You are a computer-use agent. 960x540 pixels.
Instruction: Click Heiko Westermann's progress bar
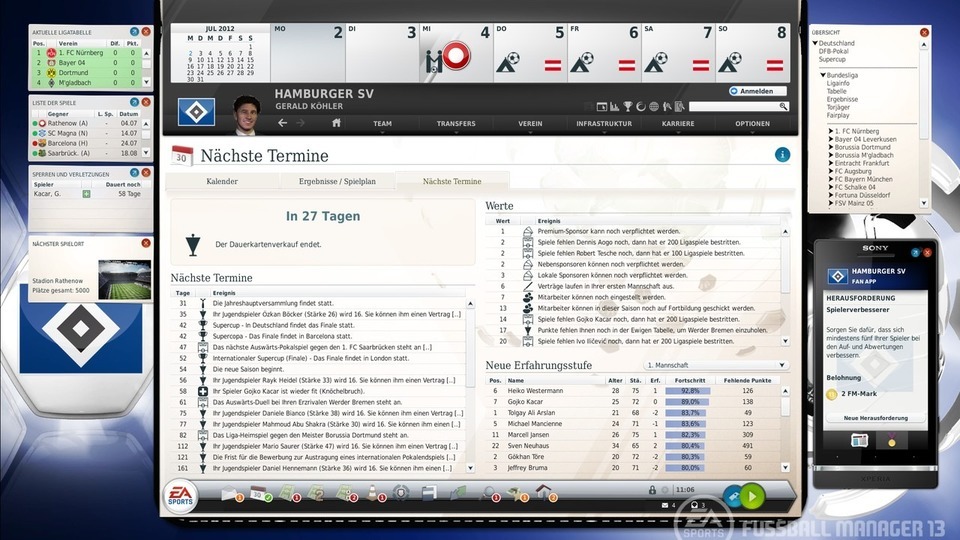[690, 391]
